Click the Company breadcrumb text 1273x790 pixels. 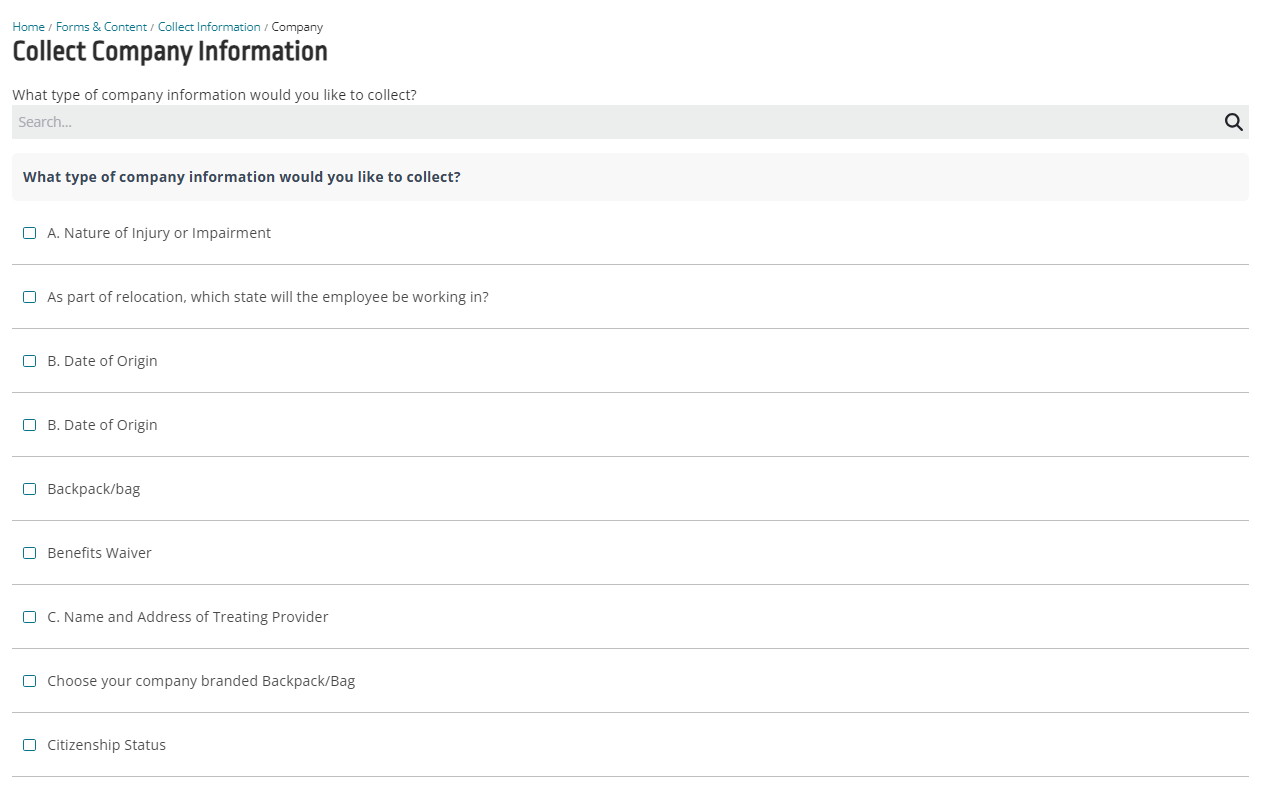point(297,27)
